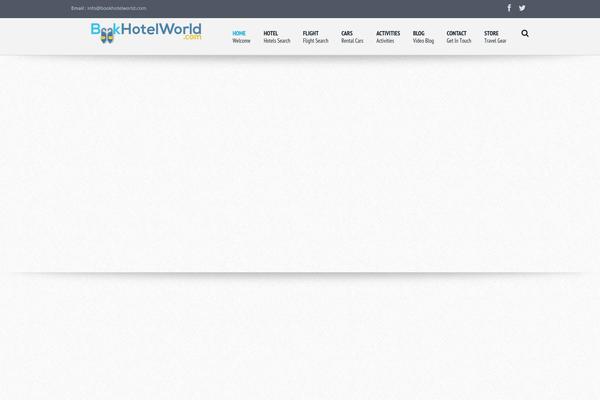
Task: Select the Home Welcome menu item
Action: click(x=241, y=37)
